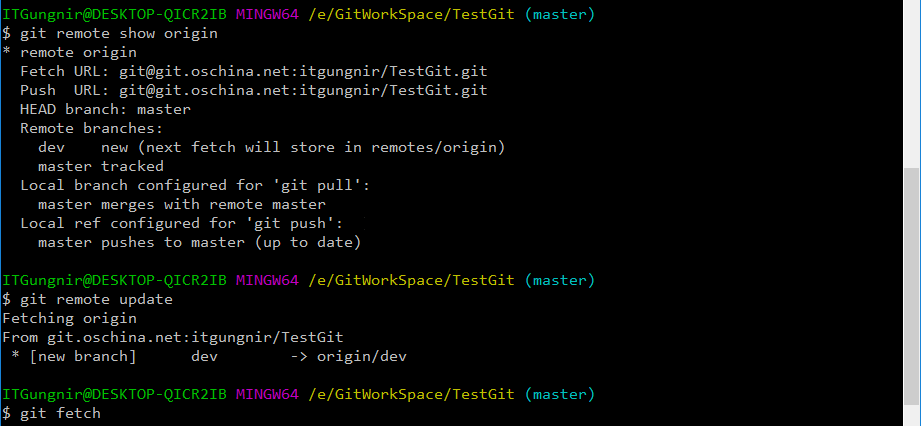The image size is (921, 426).
Task: Click the vertical scrollbar thumb
Action: click(912, 287)
